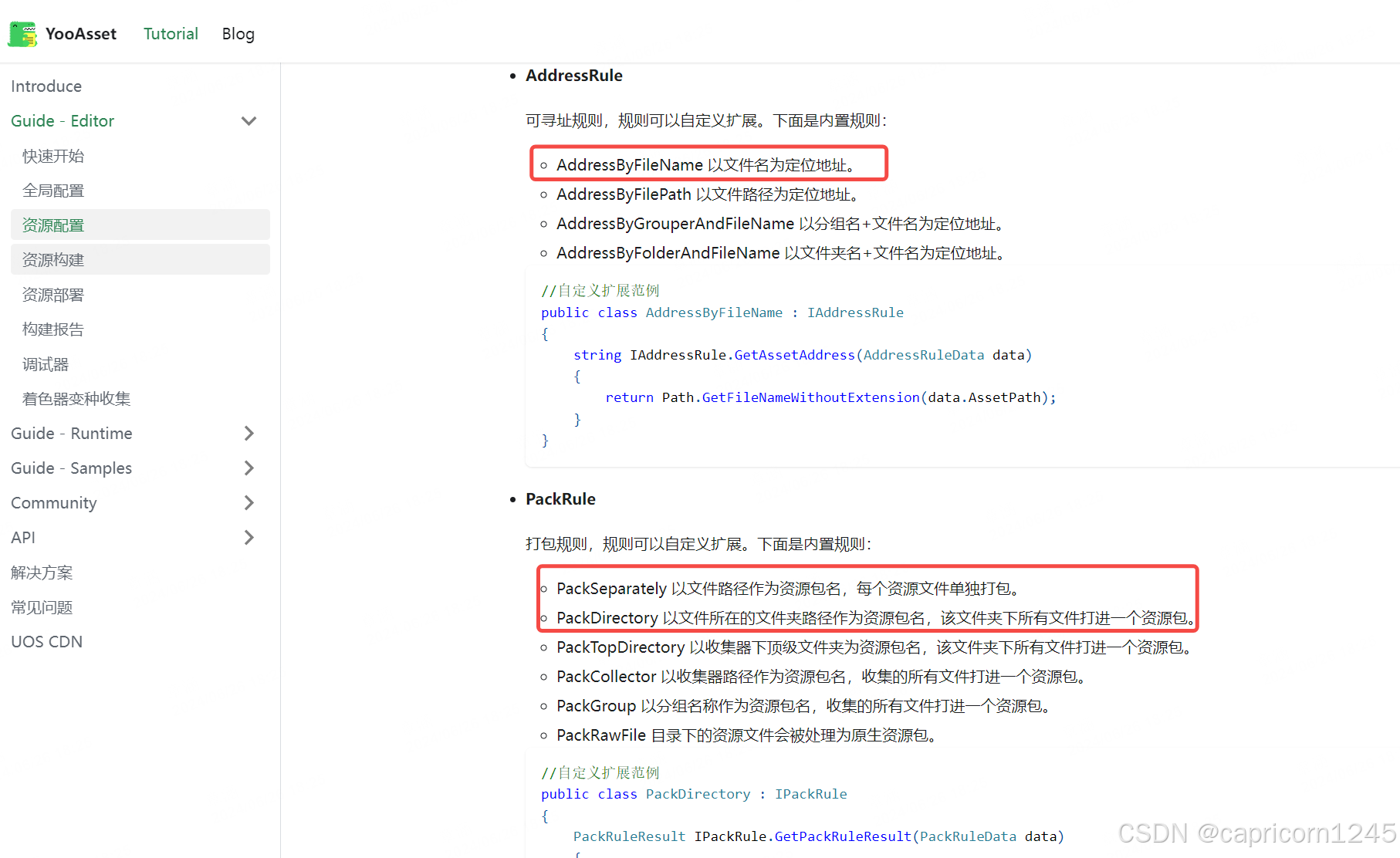
Task: Select the Guide - Samples sidebar category
Action: [x=71, y=468]
